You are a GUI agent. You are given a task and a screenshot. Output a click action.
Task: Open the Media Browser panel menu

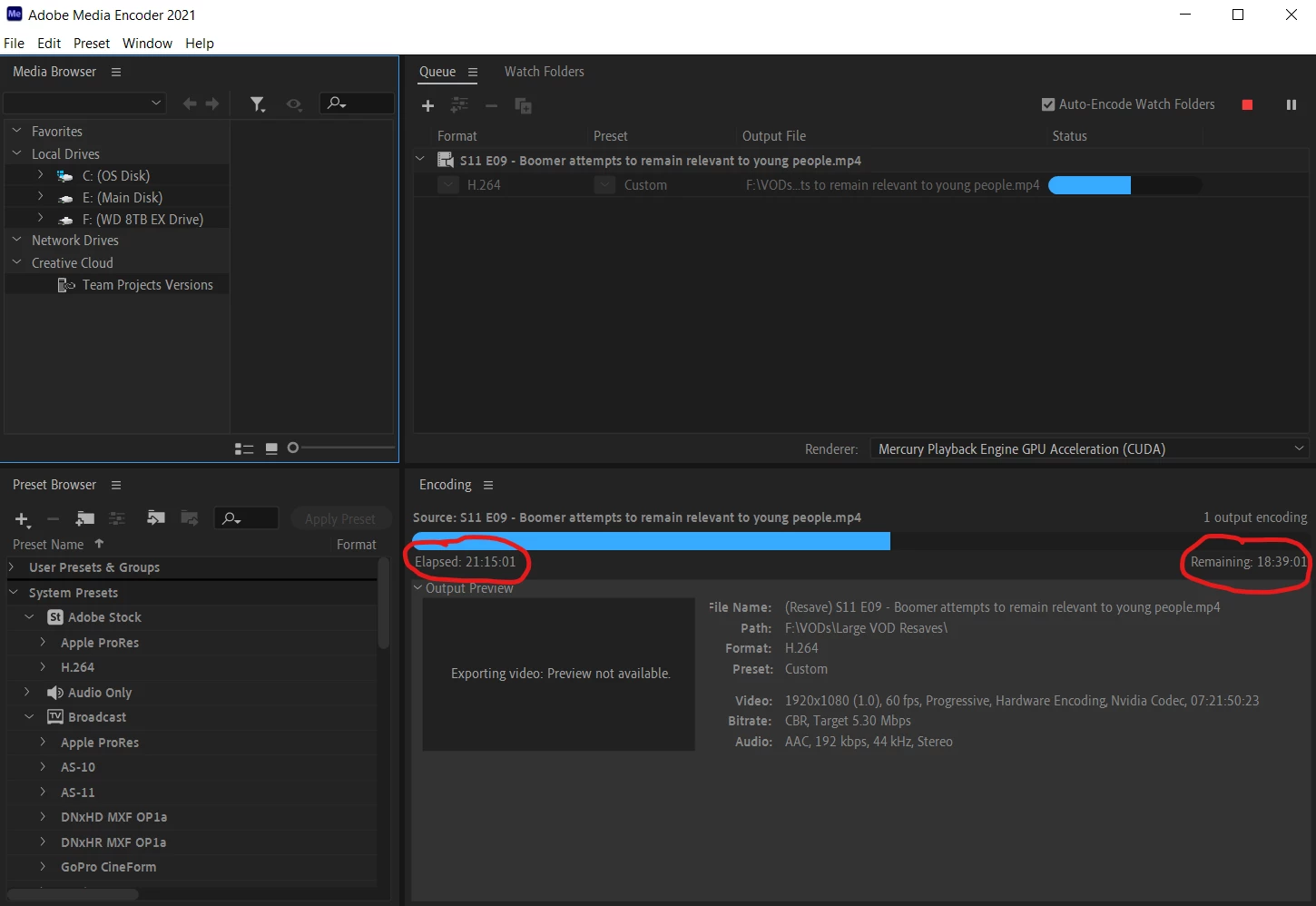tap(115, 72)
